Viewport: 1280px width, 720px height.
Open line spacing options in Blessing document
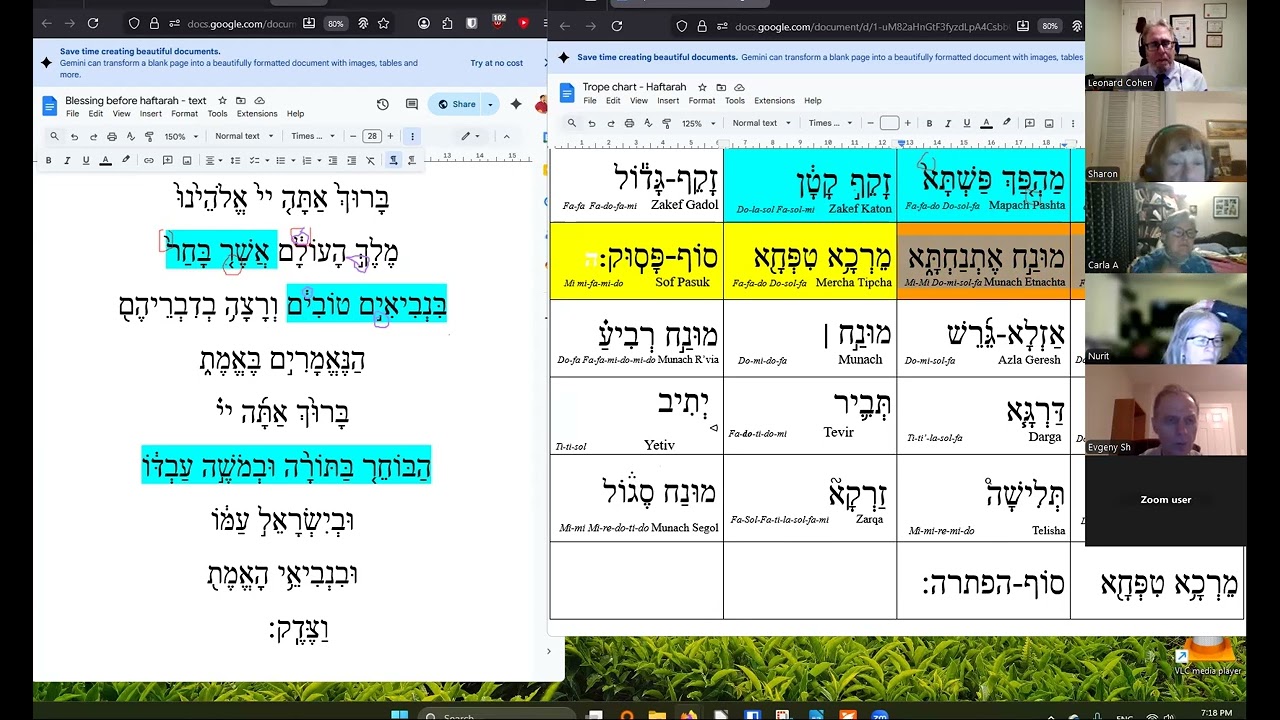coord(235,160)
